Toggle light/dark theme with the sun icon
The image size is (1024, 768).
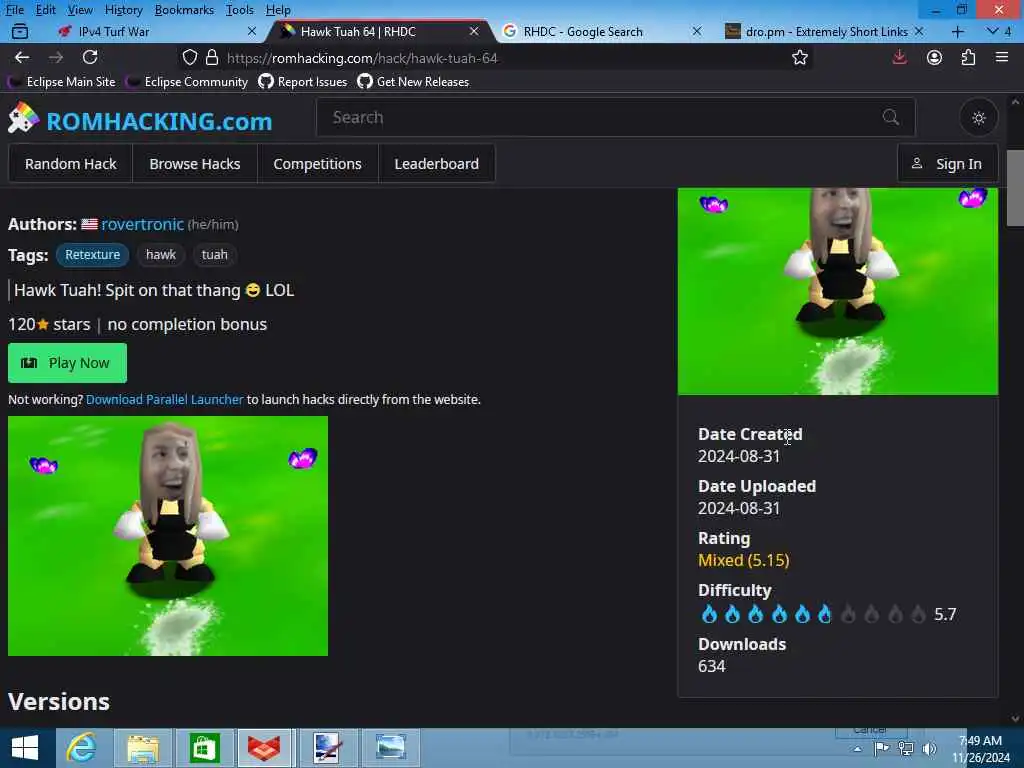click(x=978, y=118)
